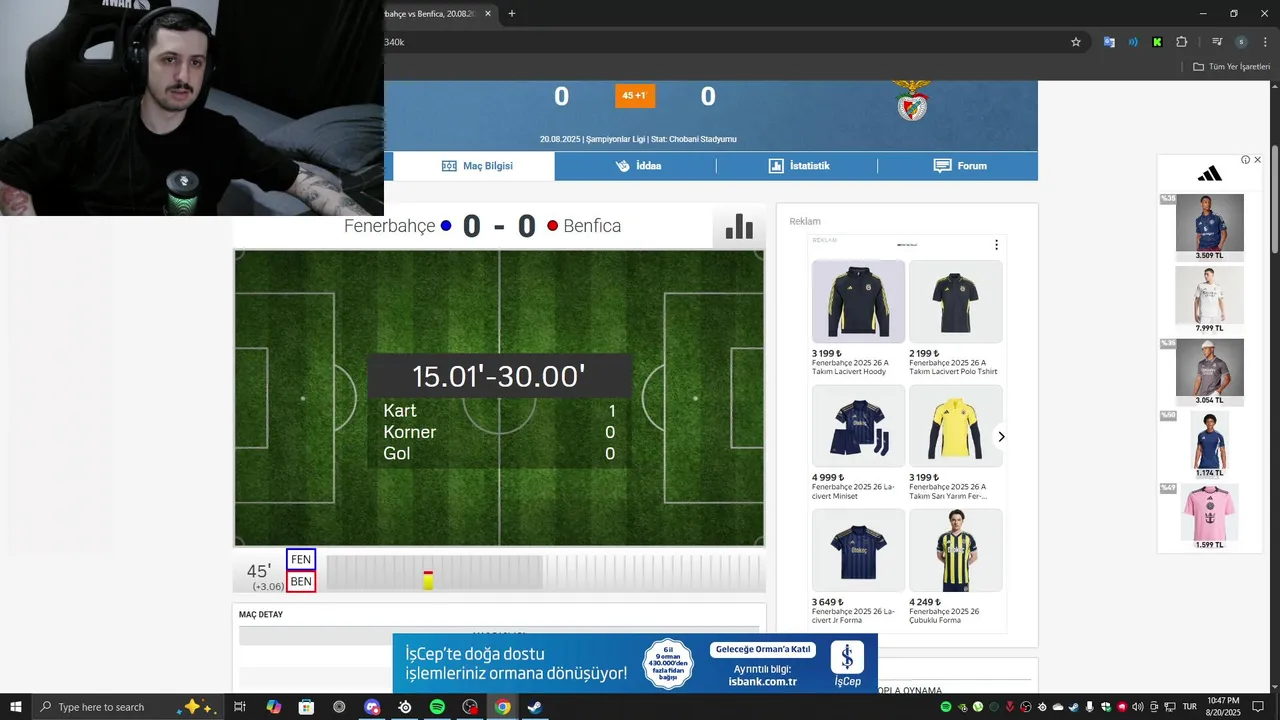Open the Chrome extensions puzzle menu
Screen dimensions: 1280x720
click(x=1182, y=42)
